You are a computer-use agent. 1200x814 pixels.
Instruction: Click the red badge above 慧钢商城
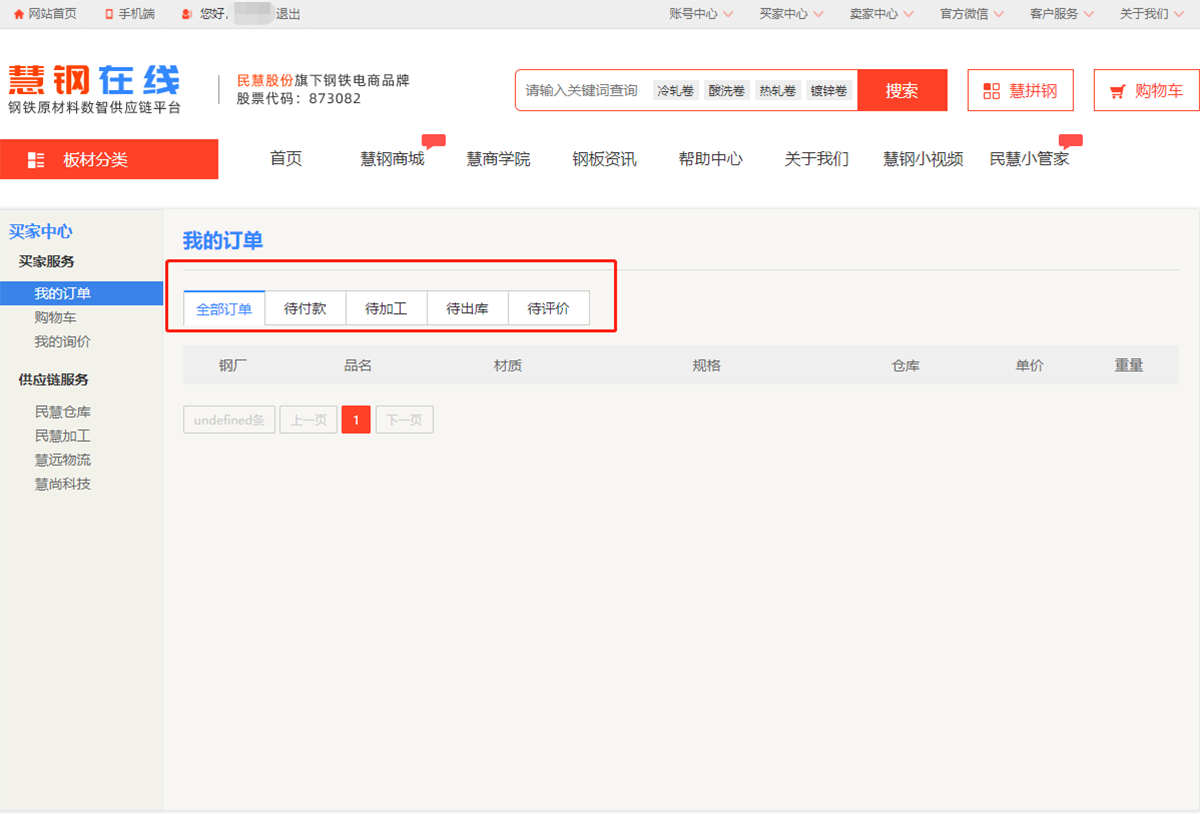click(x=433, y=140)
